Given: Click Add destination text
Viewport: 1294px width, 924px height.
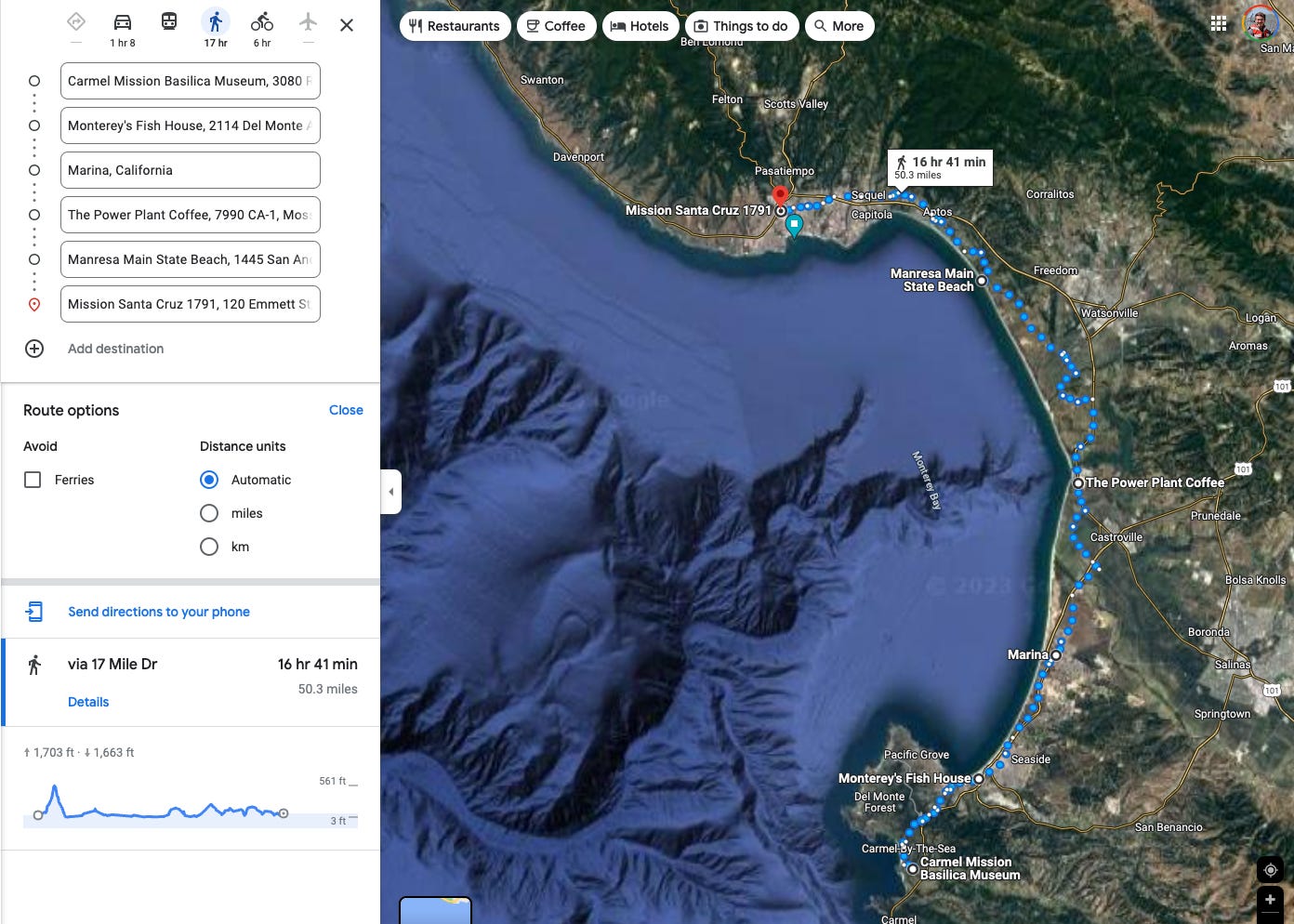Looking at the screenshot, I should tap(115, 349).
